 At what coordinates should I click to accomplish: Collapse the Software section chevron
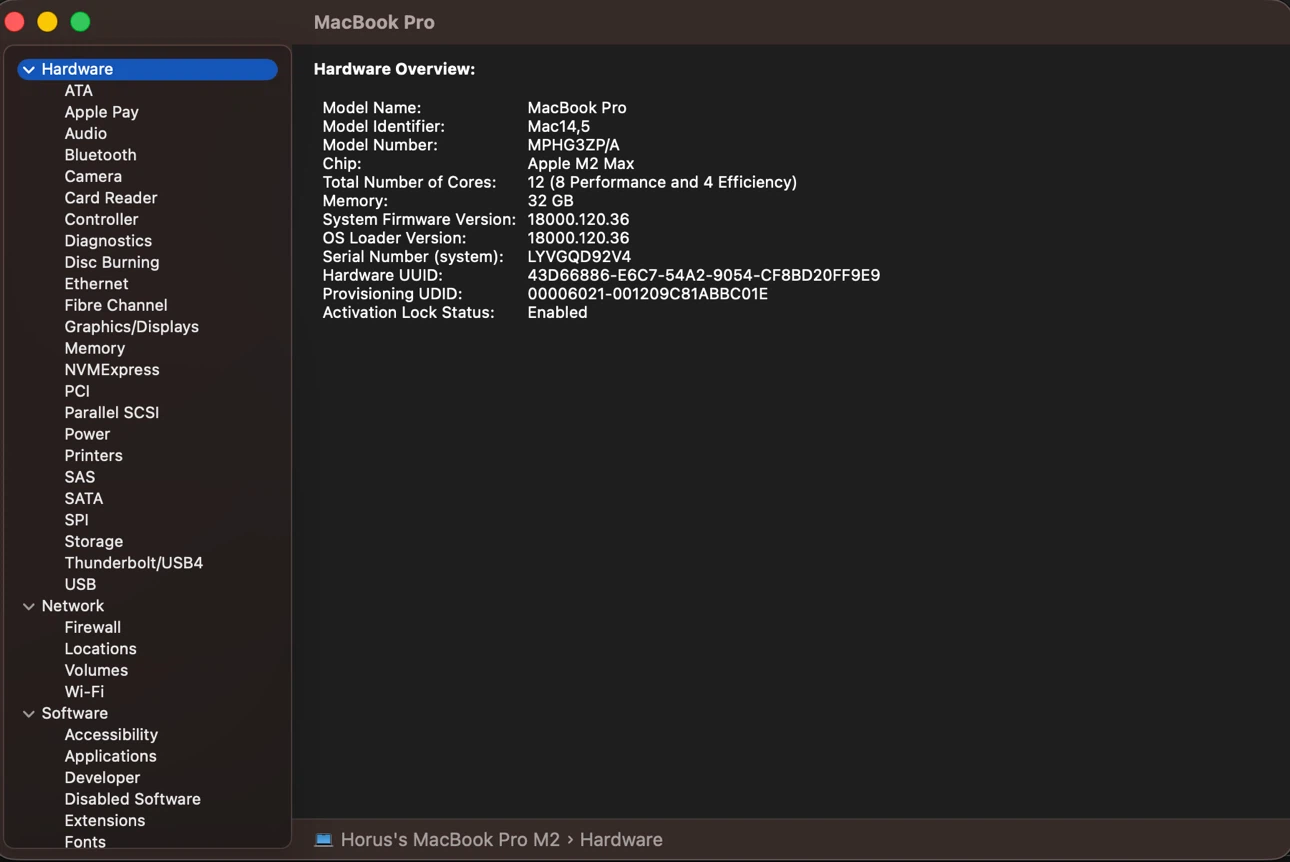(29, 714)
